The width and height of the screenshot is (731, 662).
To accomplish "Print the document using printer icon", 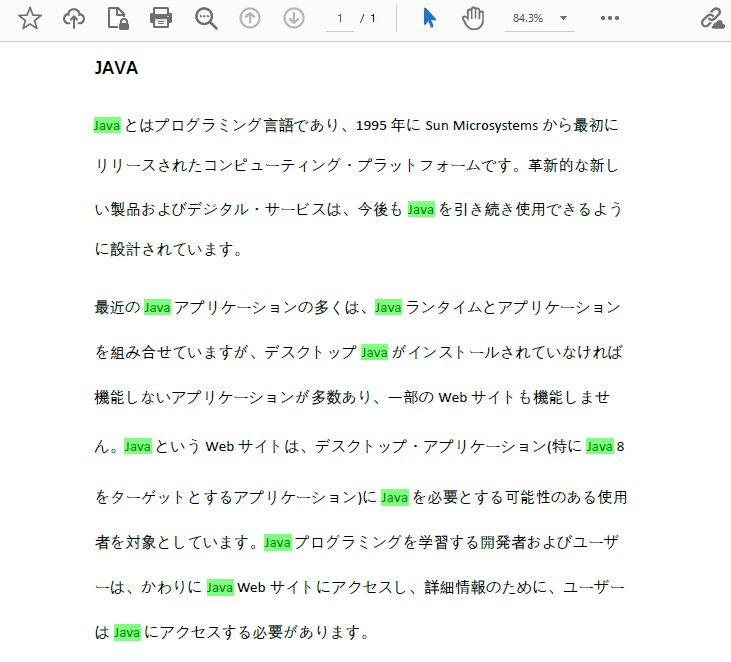I will click(161, 19).
